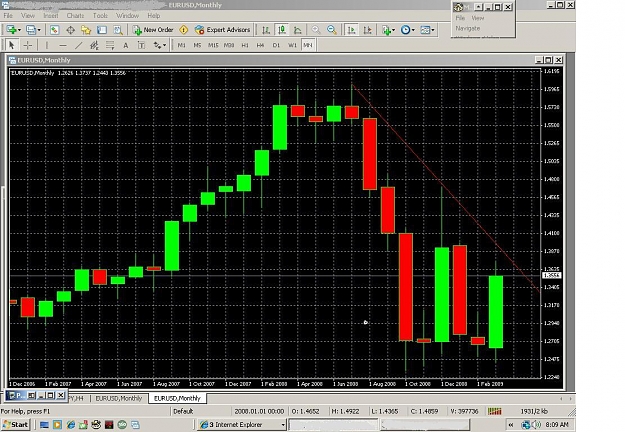The image size is (625, 432).
Task: Open the Tools menu
Action: (100, 16)
